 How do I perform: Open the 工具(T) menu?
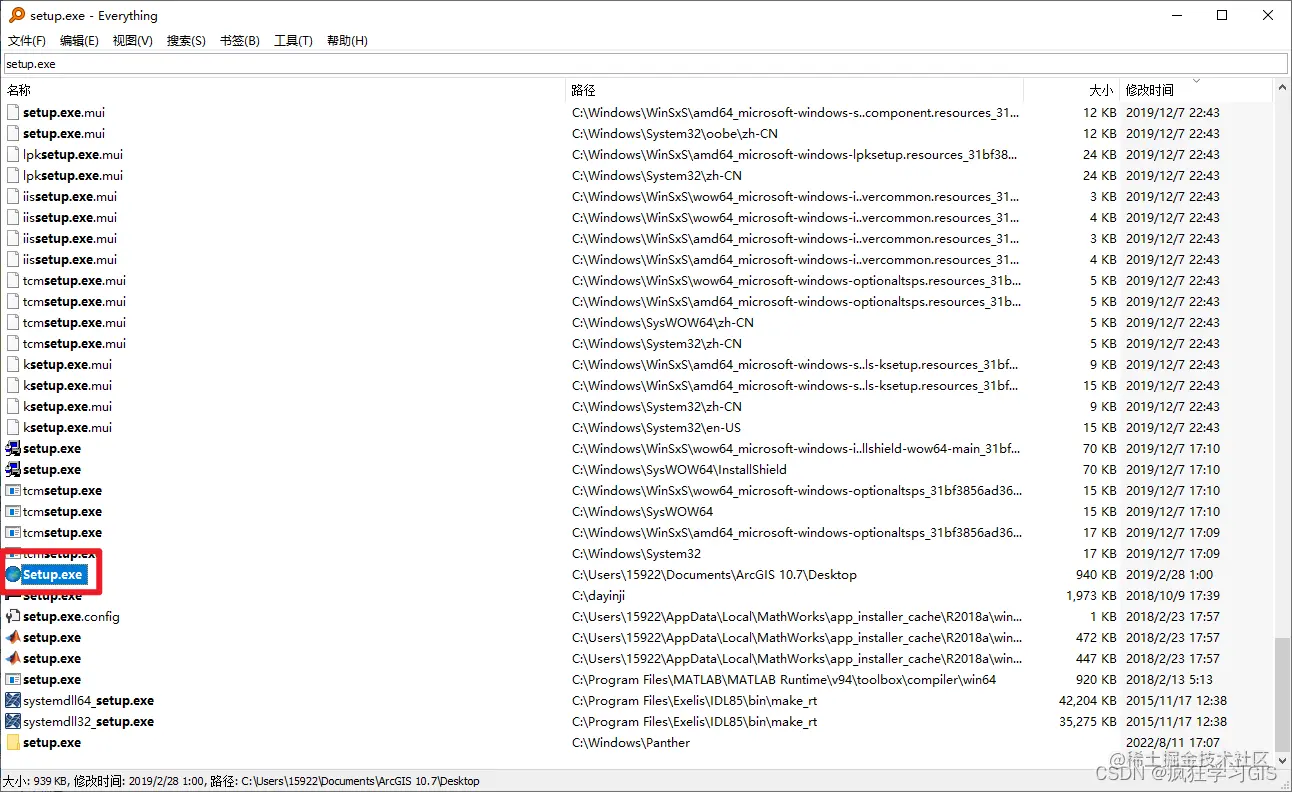(293, 41)
